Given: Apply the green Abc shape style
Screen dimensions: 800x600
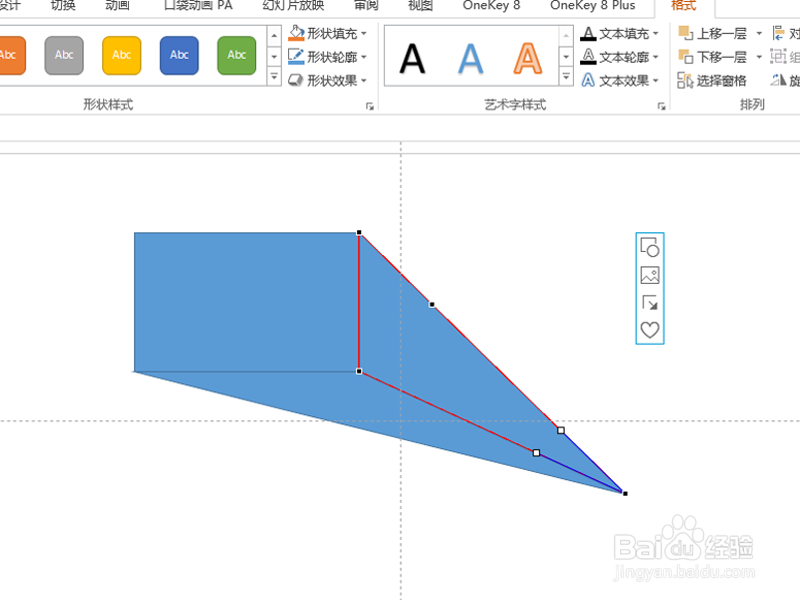Looking at the screenshot, I should [237, 55].
